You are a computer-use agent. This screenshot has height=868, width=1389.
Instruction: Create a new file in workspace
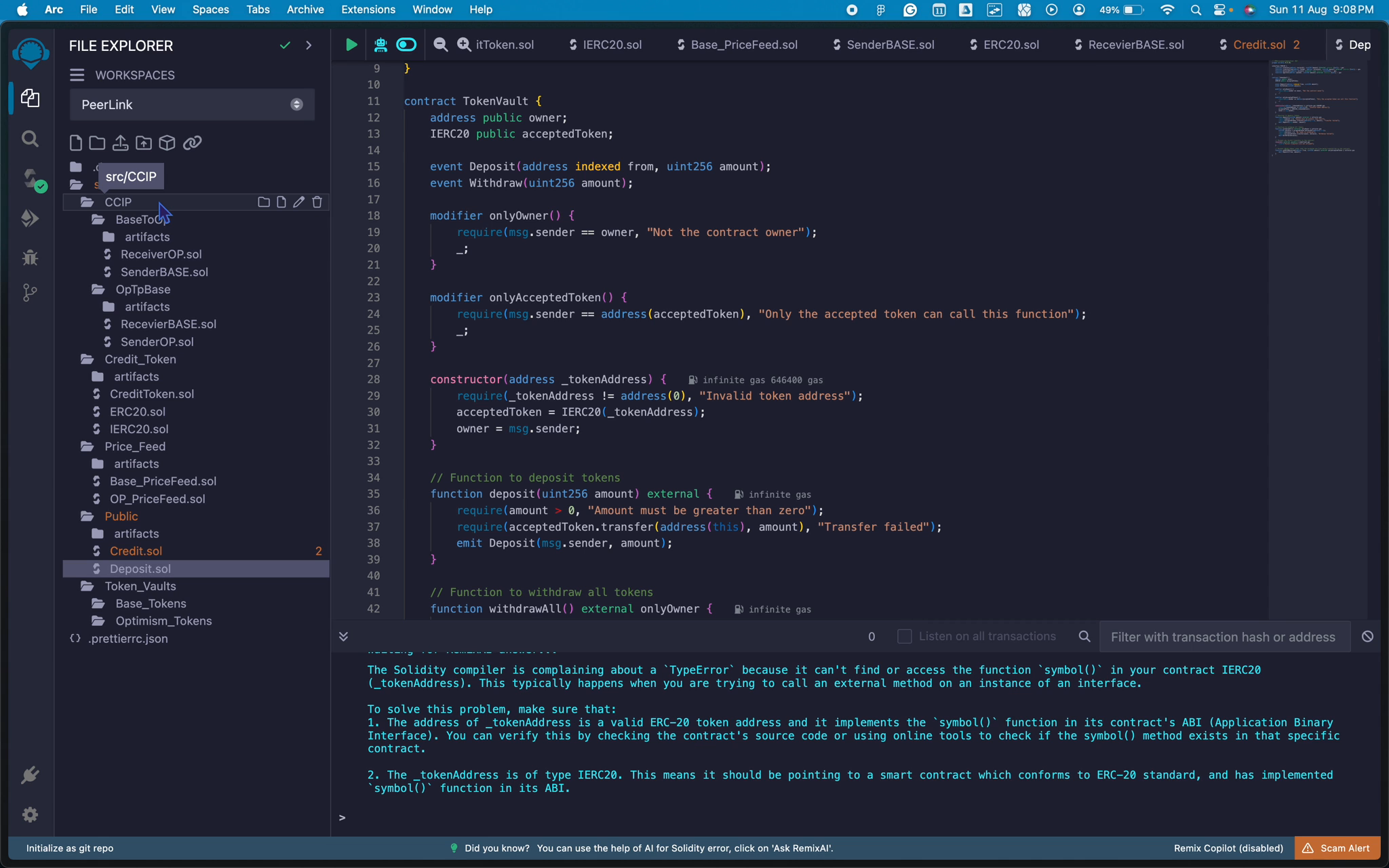[76, 142]
